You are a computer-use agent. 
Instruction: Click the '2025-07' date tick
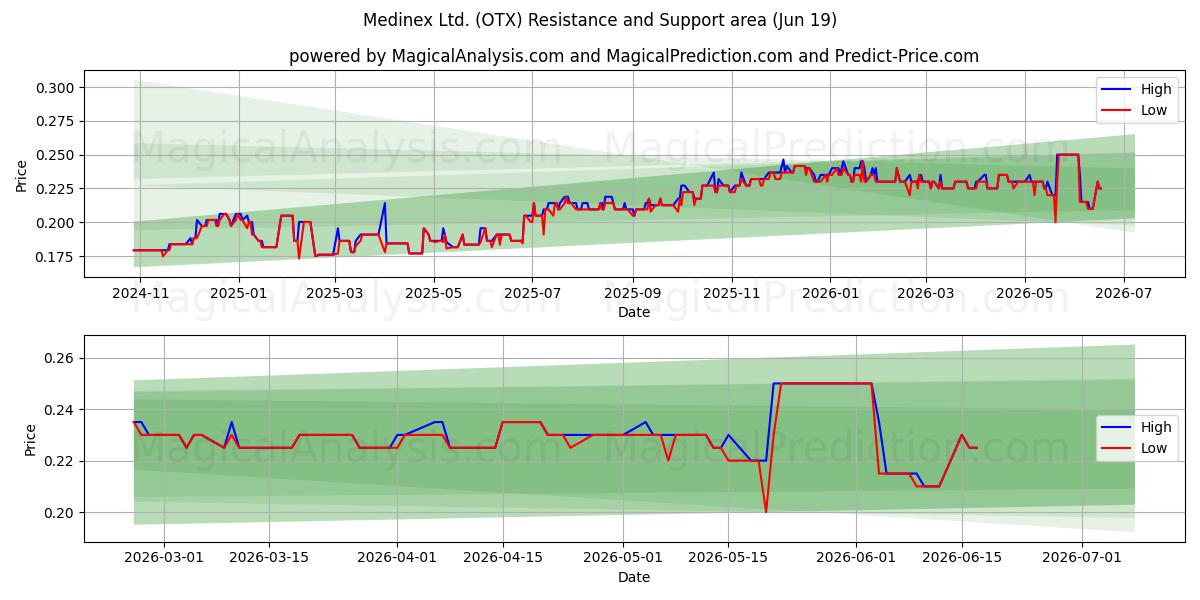pyautogui.click(x=531, y=294)
